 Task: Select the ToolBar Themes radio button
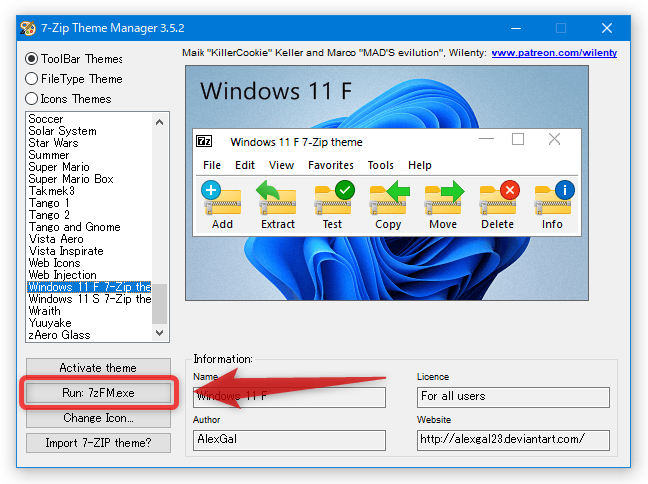click(32, 59)
